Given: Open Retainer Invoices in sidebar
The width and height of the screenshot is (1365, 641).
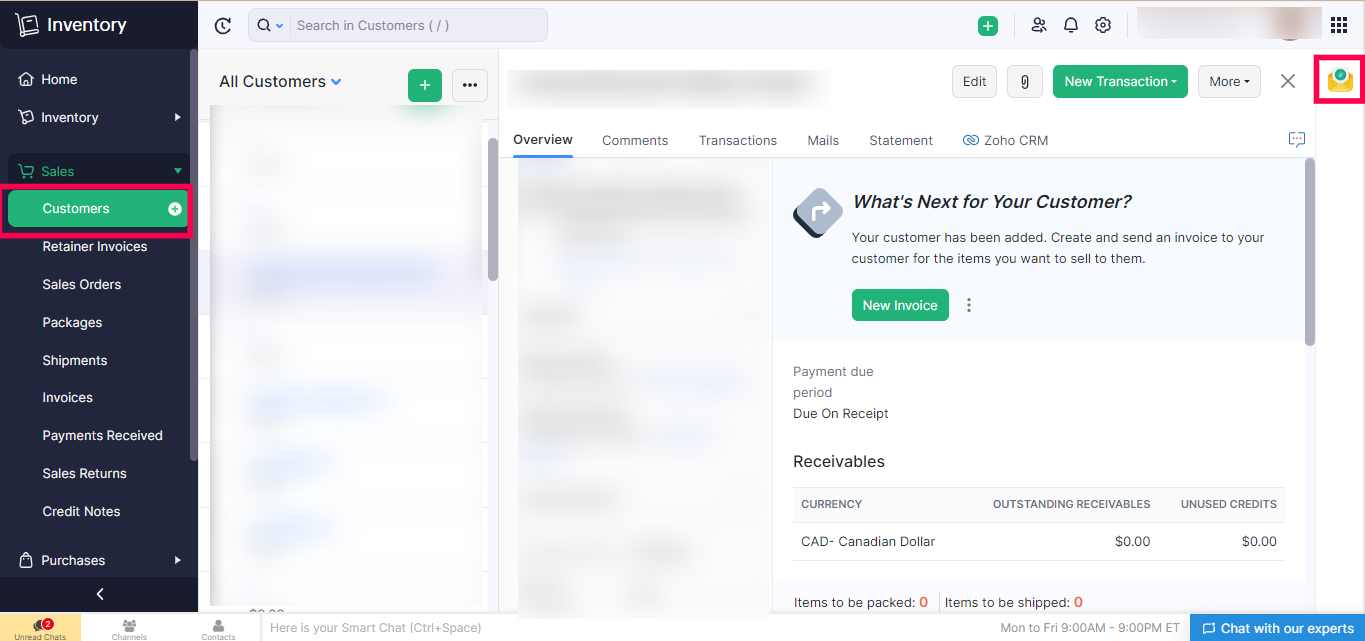Looking at the screenshot, I should point(95,247).
